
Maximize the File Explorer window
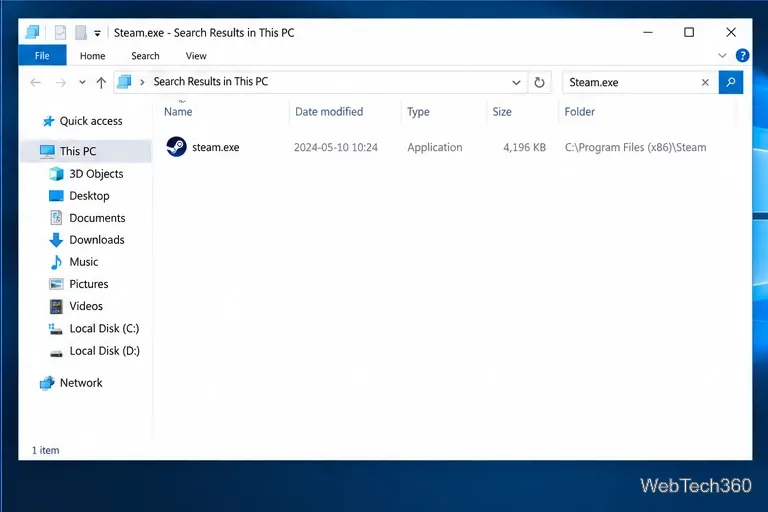tap(689, 32)
